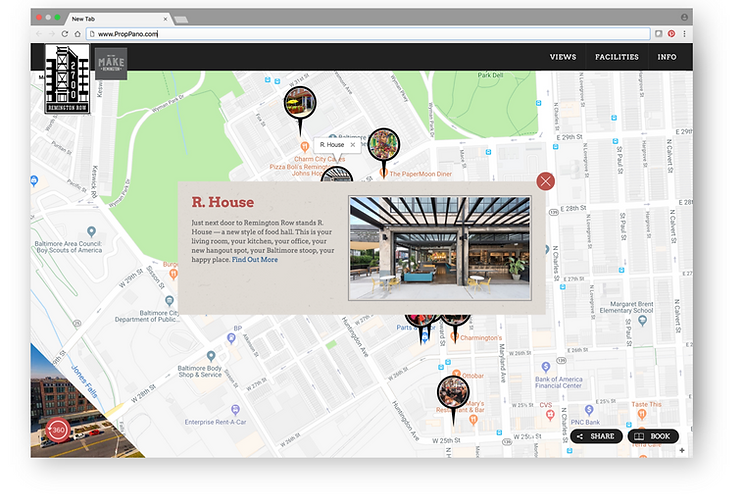The image size is (743, 504).
Task: Click Baltimore City Department of Public marker
Action: 169,301
